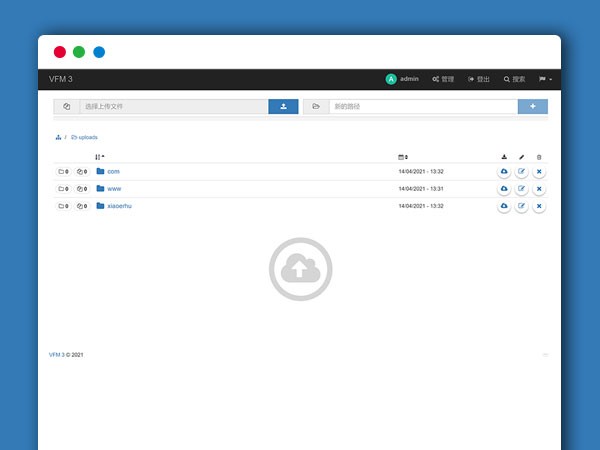The width and height of the screenshot is (600, 450).
Task: Click the plus button to create new folder
Action: click(x=532, y=106)
